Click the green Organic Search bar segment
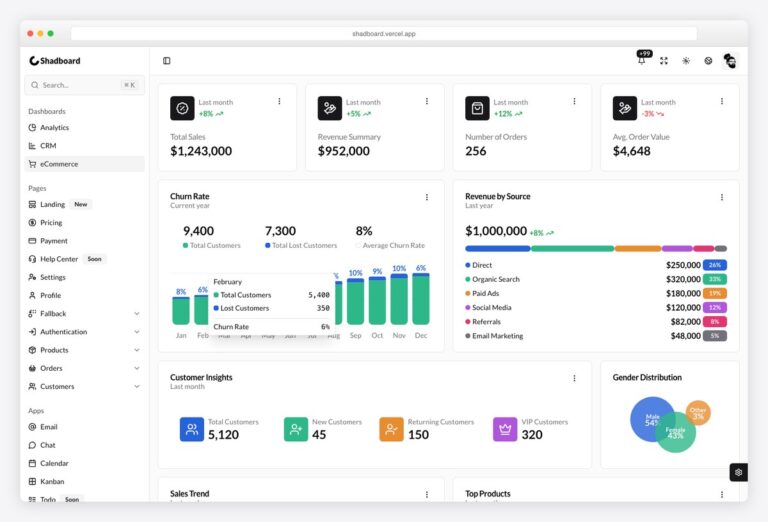This screenshot has width=768, height=522. [x=573, y=249]
